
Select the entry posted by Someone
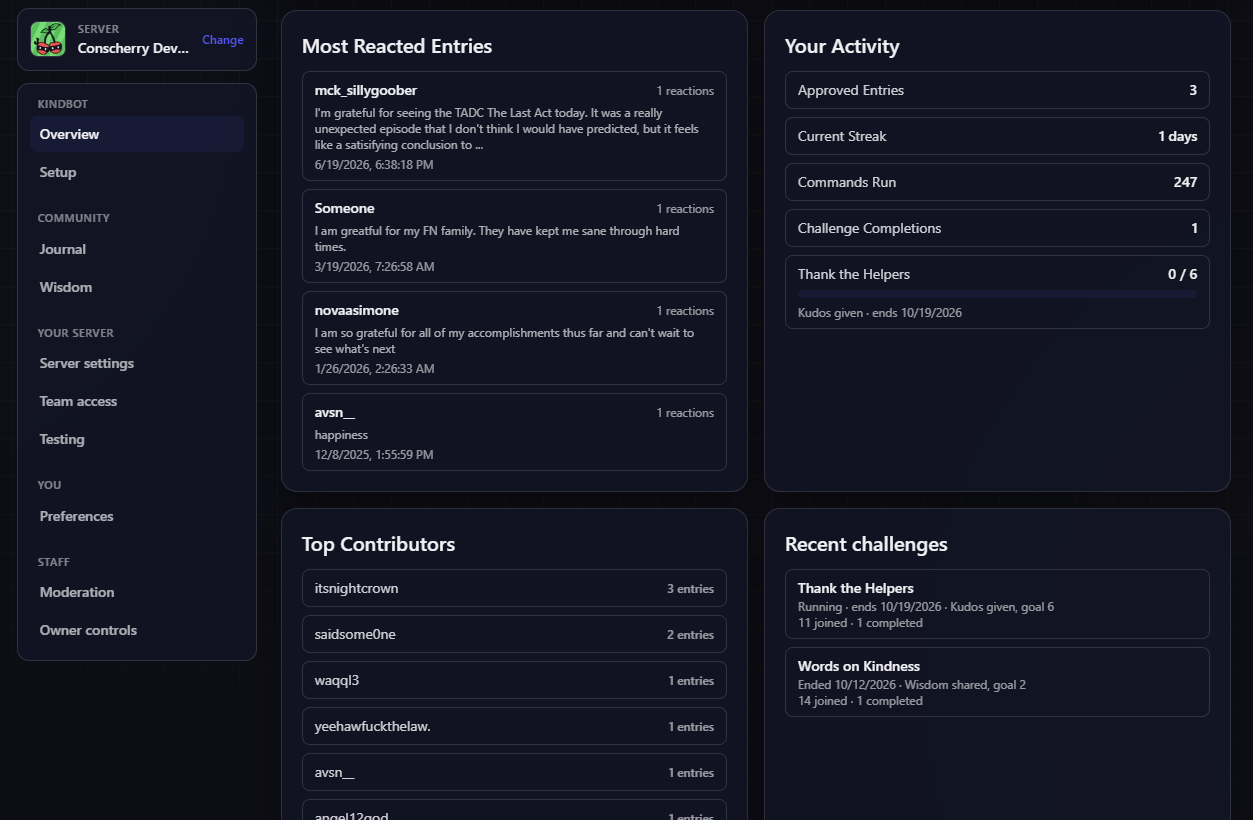tap(514, 236)
